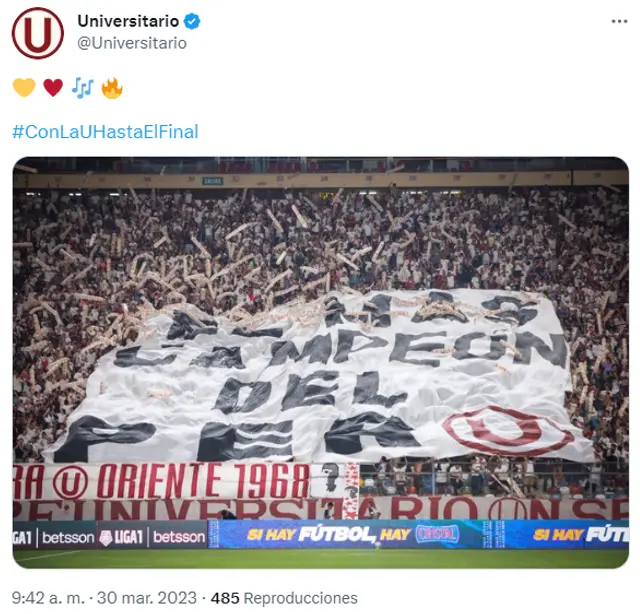Click the date 30 mar. 2023
Screen dimensions: 640x614
[x=147, y=598]
